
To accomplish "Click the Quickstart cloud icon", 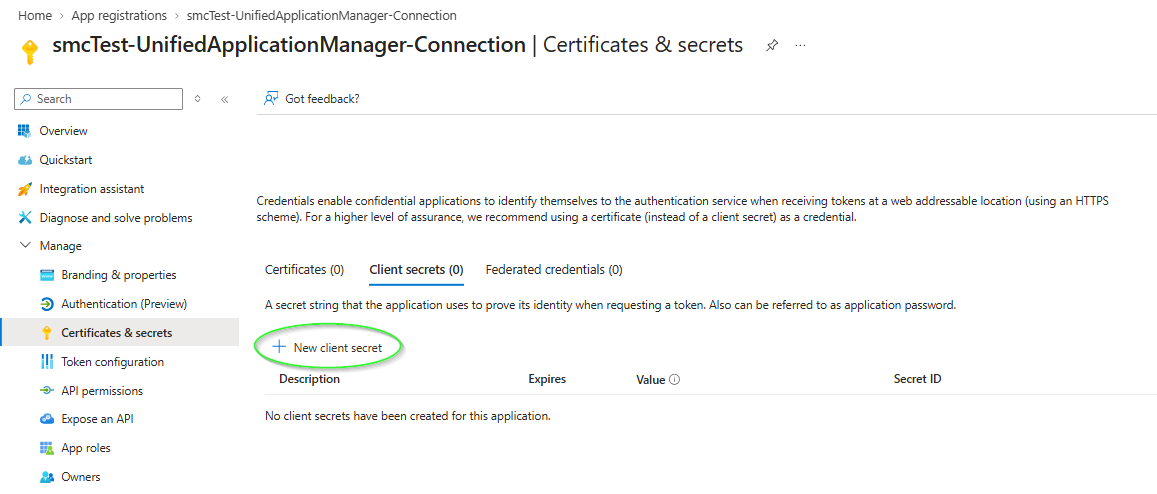I will point(25,160).
